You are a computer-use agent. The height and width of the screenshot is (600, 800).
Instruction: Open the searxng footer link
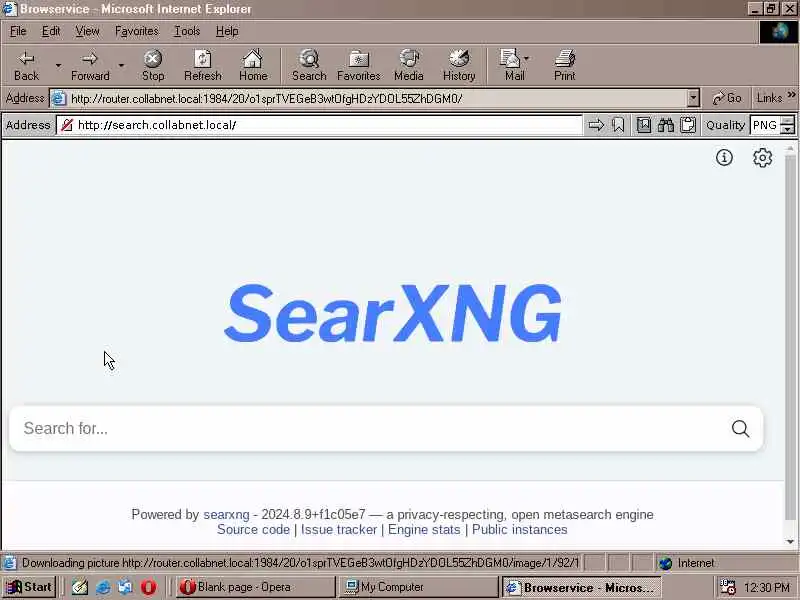(226, 514)
